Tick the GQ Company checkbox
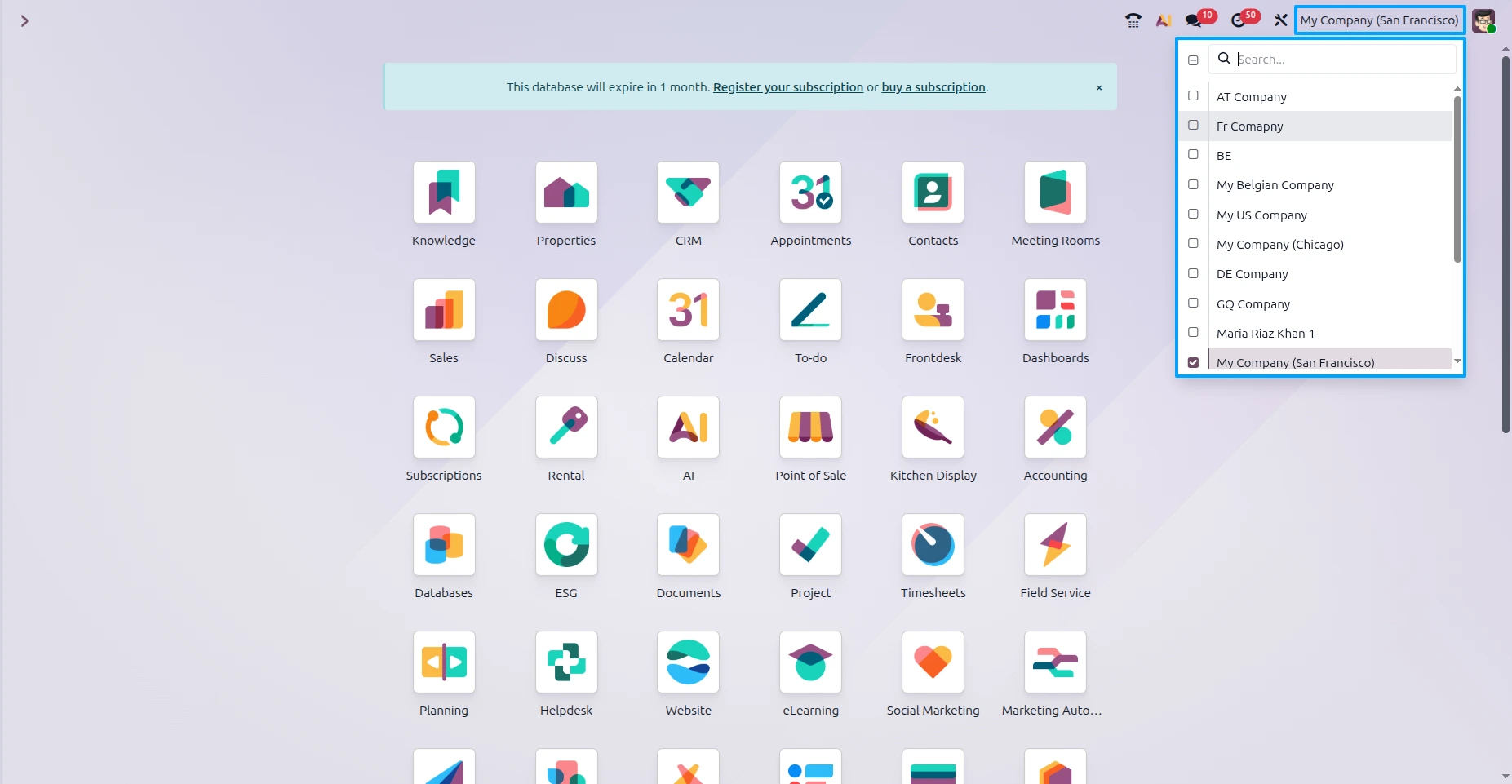 (x=1193, y=303)
